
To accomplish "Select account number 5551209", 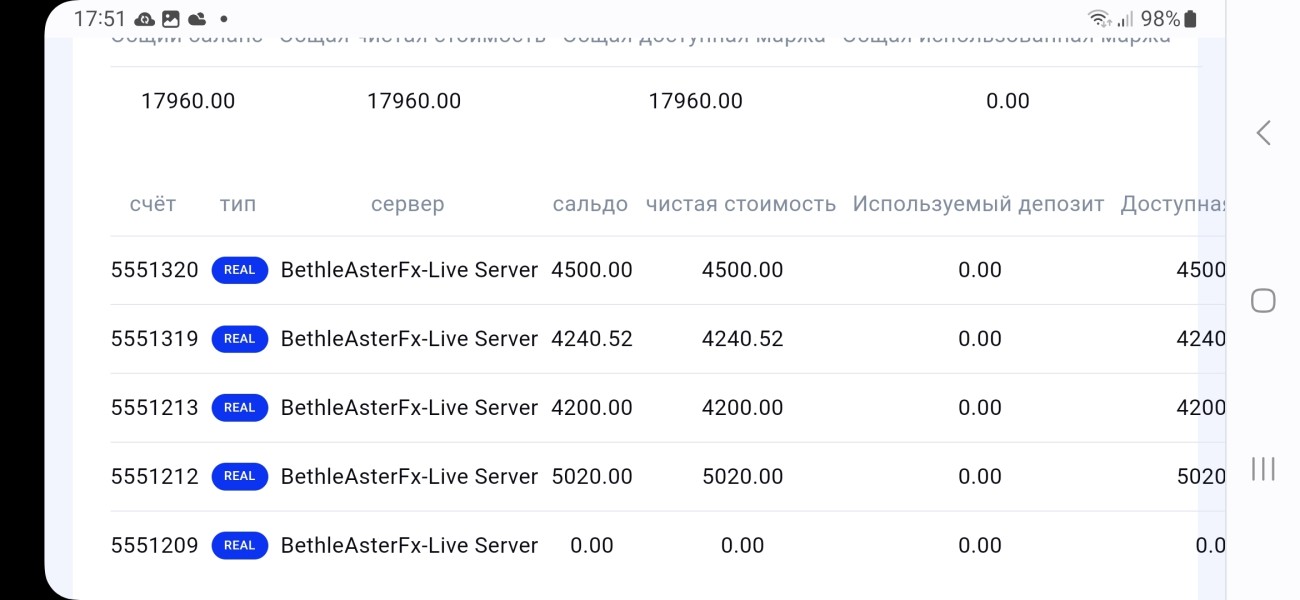I will 155,545.
